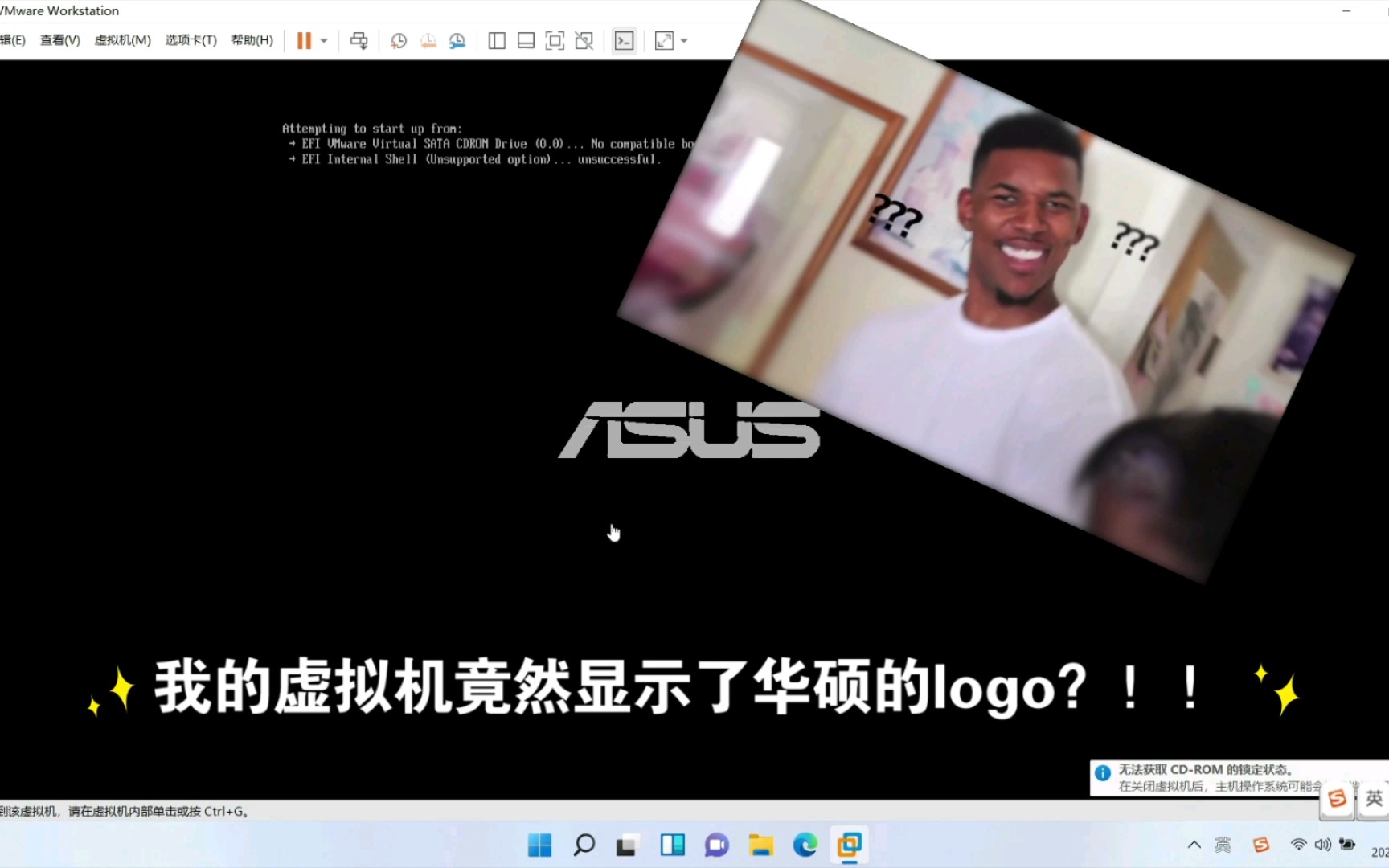
Task: Open the 帮助(H) menu
Action: tap(252, 40)
